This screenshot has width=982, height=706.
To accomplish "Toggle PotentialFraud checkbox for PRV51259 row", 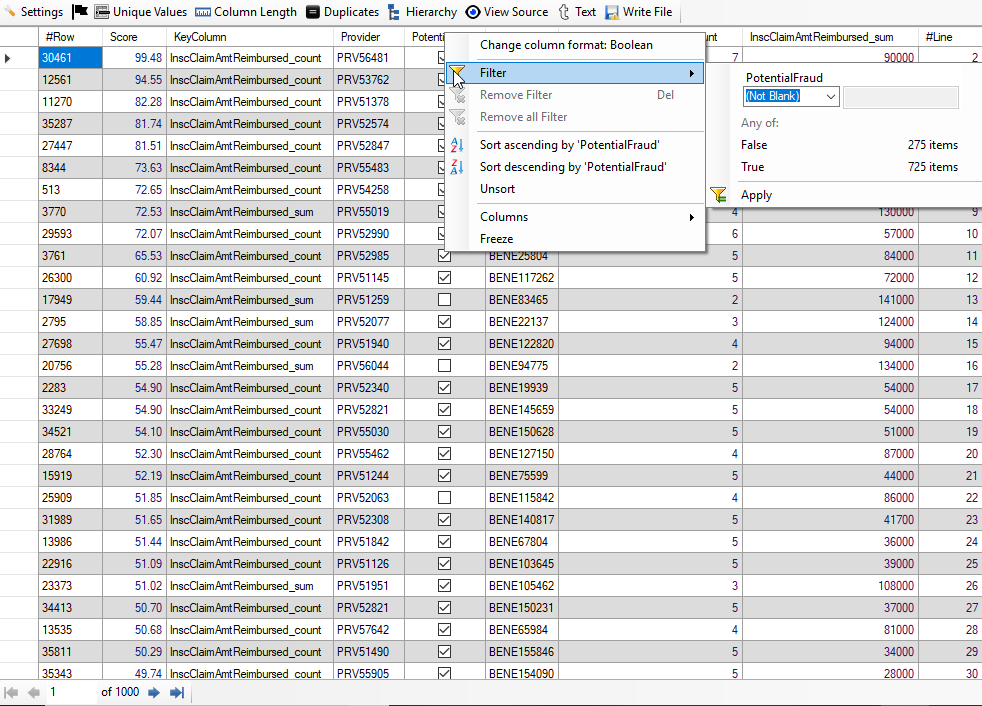I will 444,300.
